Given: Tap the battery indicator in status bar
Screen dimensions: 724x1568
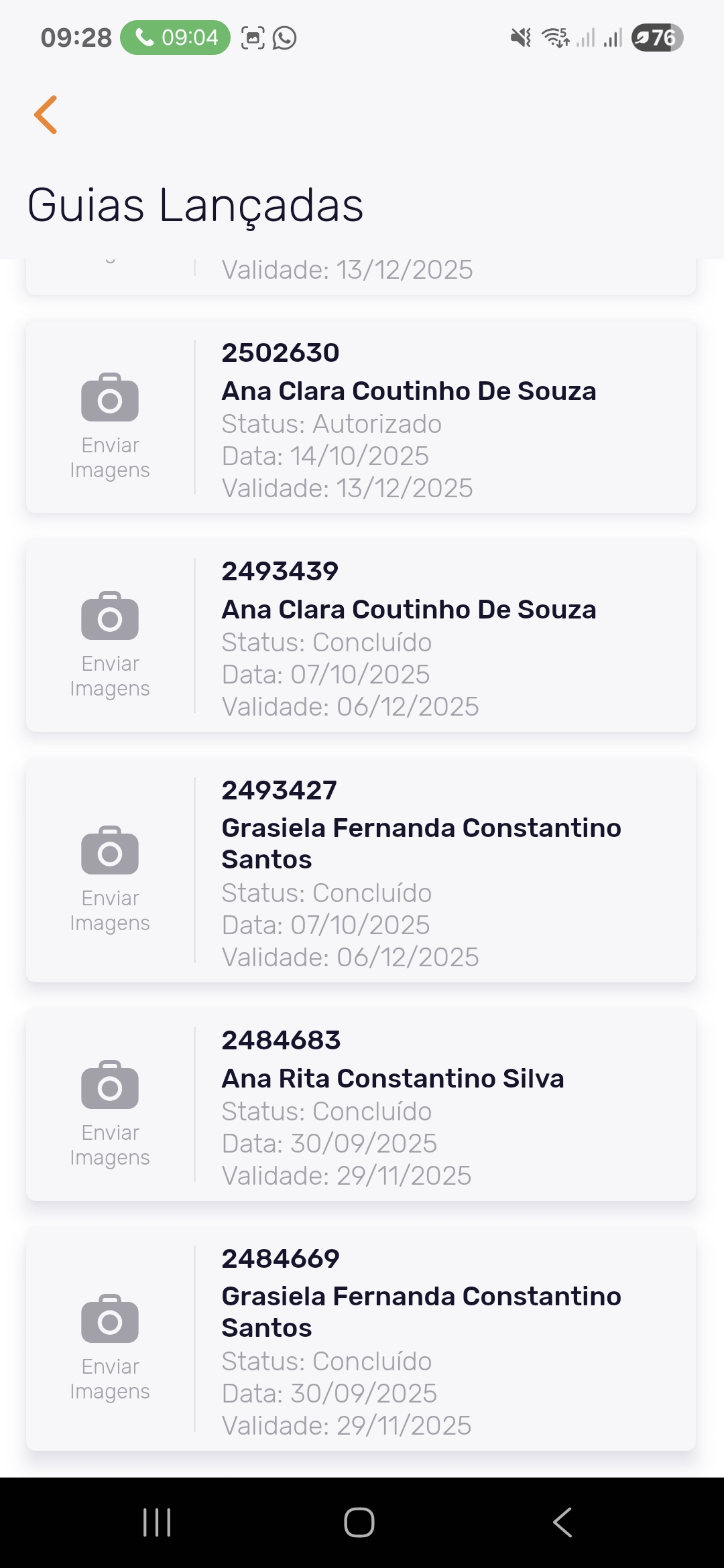Looking at the screenshot, I should click(657, 38).
